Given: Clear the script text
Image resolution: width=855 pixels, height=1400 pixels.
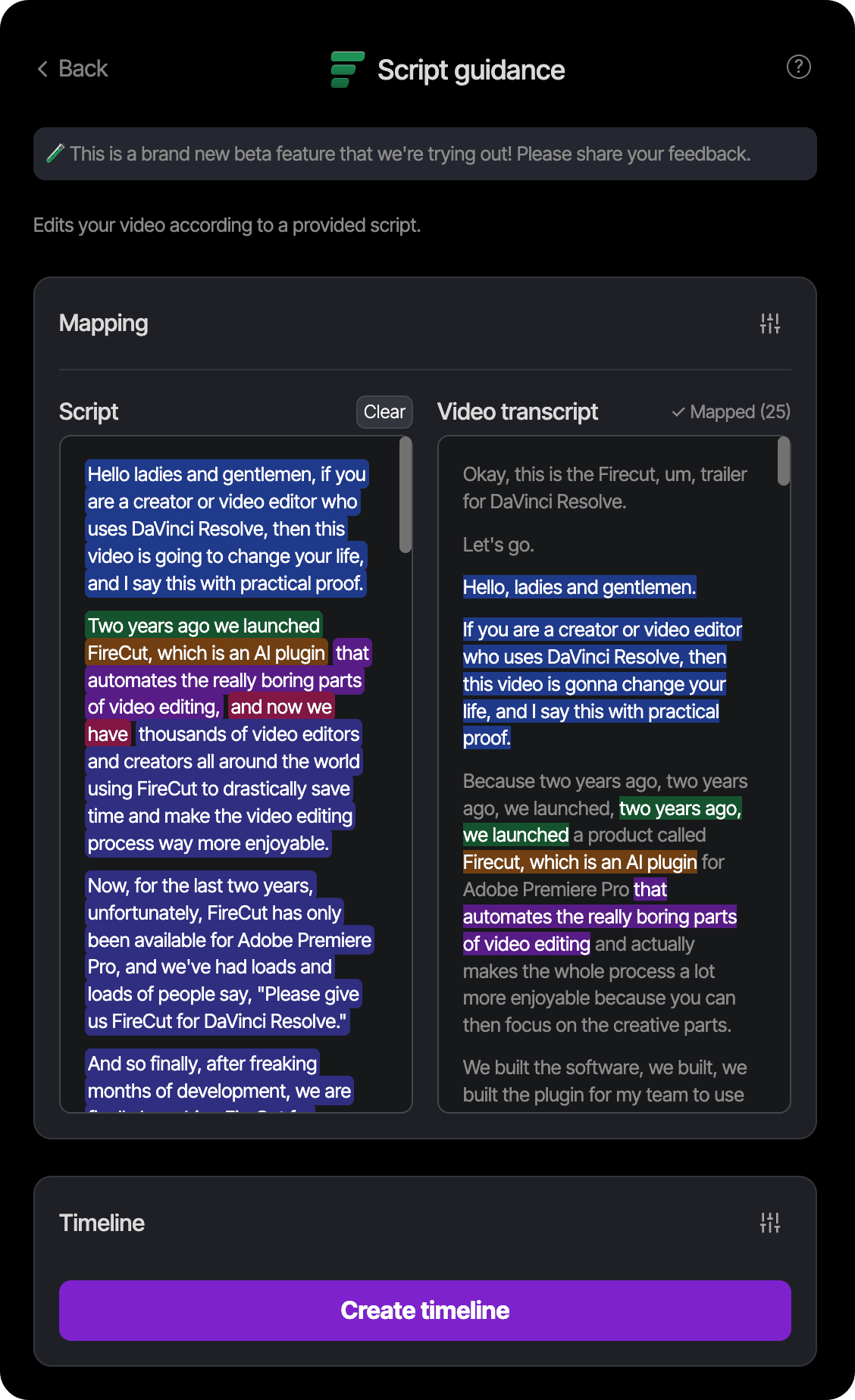Looking at the screenshot, I should (x=384, y=412).
